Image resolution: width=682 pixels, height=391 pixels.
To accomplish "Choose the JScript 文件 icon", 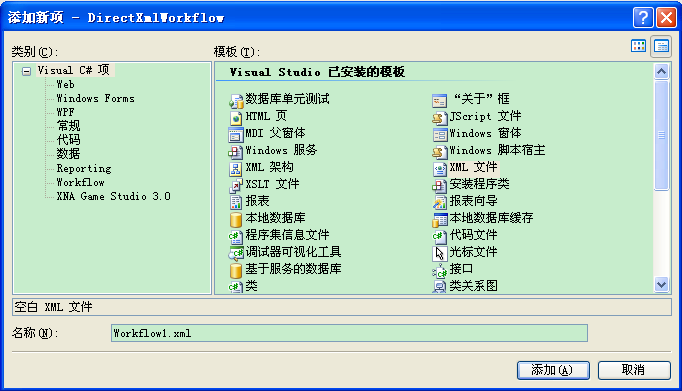I will click(439, 117).
